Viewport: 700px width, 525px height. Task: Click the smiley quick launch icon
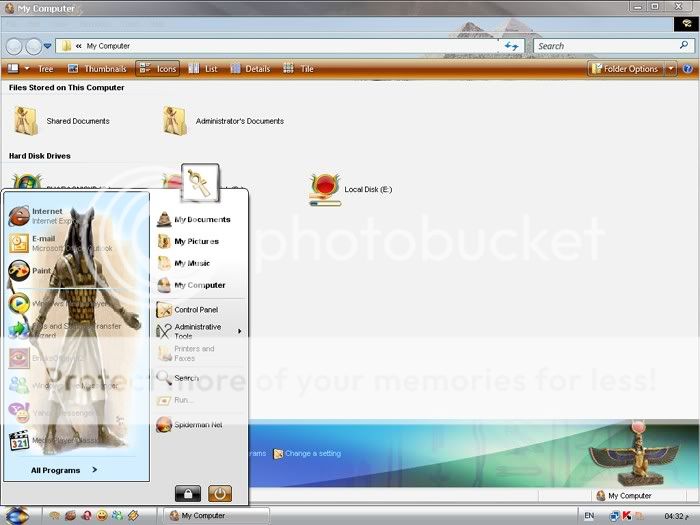tap(102, 516)
